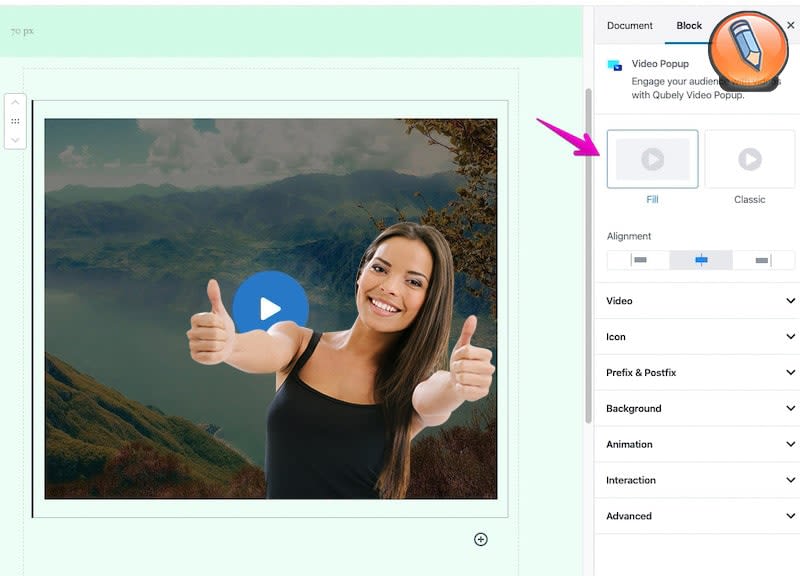Expand the Advanced settings panel

(697, 516)
